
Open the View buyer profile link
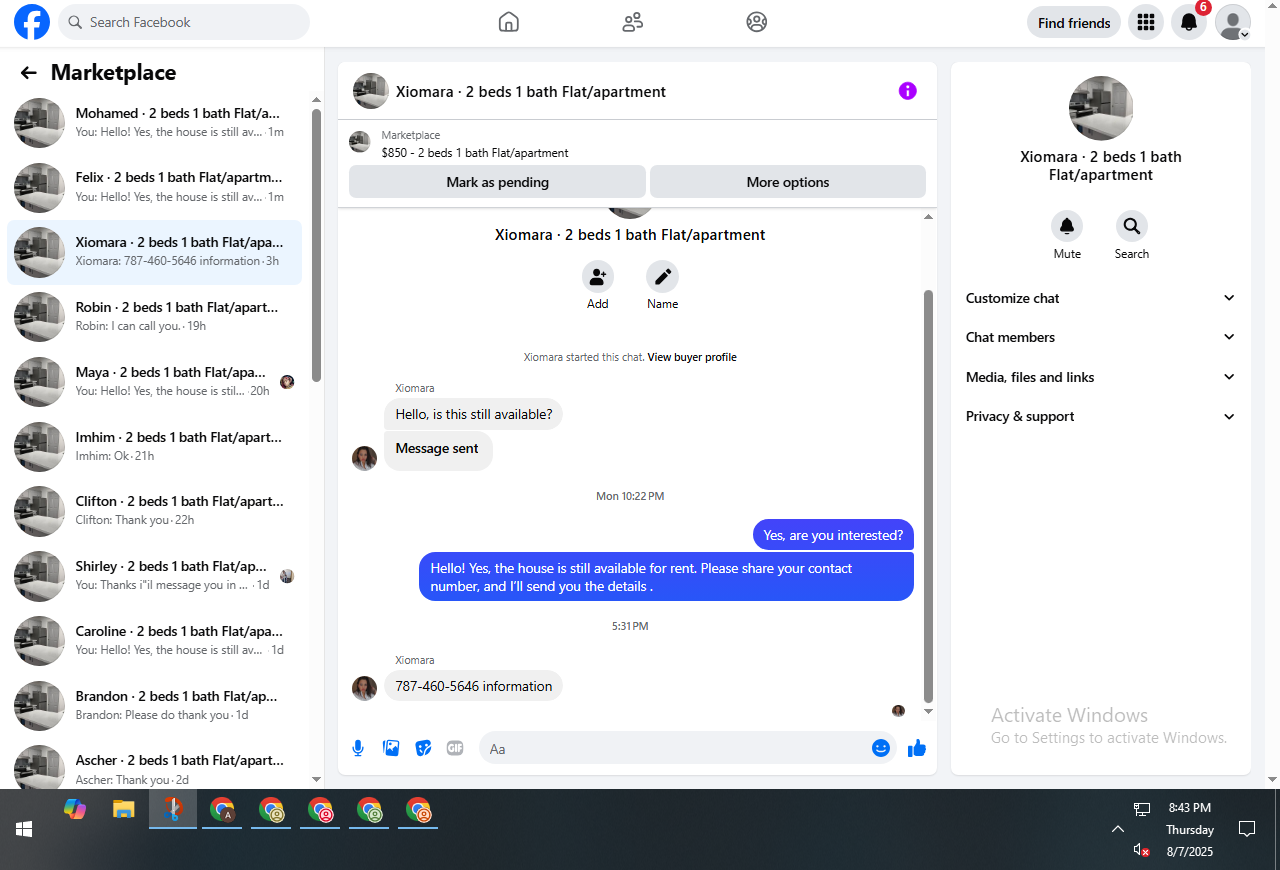[692, 357]
